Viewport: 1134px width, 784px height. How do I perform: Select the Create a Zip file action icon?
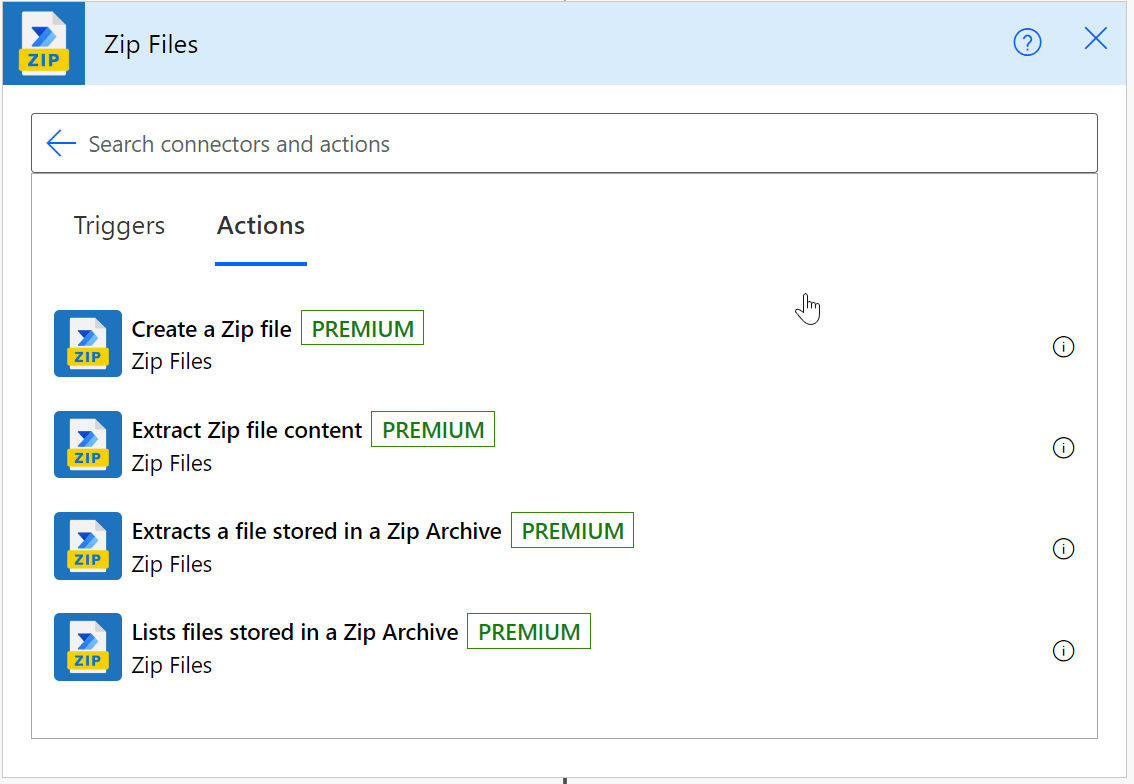point(87,344)
